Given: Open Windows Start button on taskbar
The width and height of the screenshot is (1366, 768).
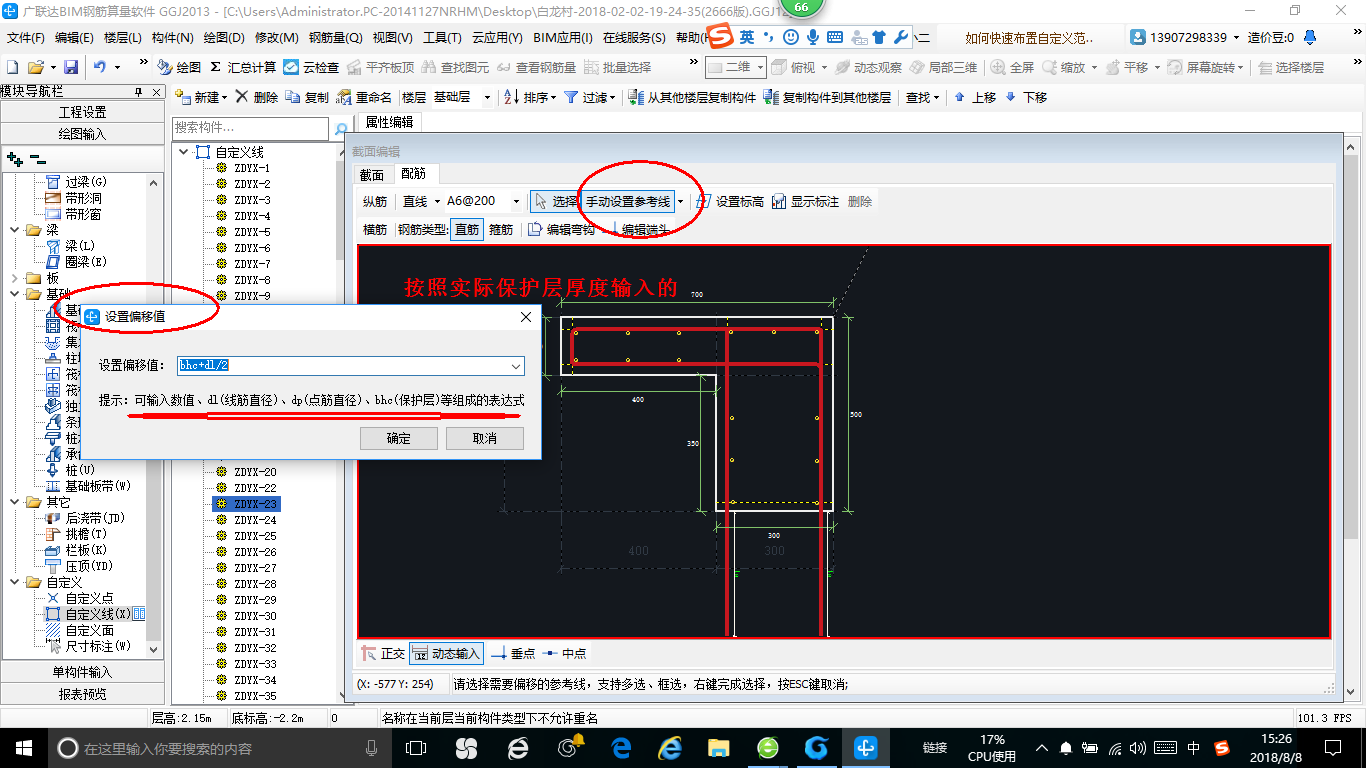Looking at the screenshot, I should click(22, 748).
